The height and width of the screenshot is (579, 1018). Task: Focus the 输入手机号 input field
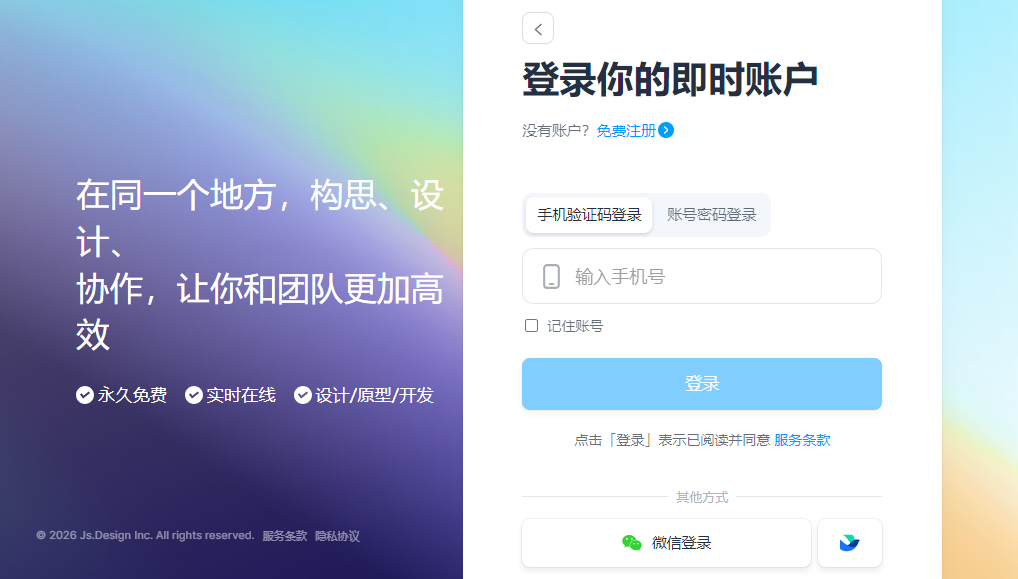pyautogui.click(x=702, y=276)
